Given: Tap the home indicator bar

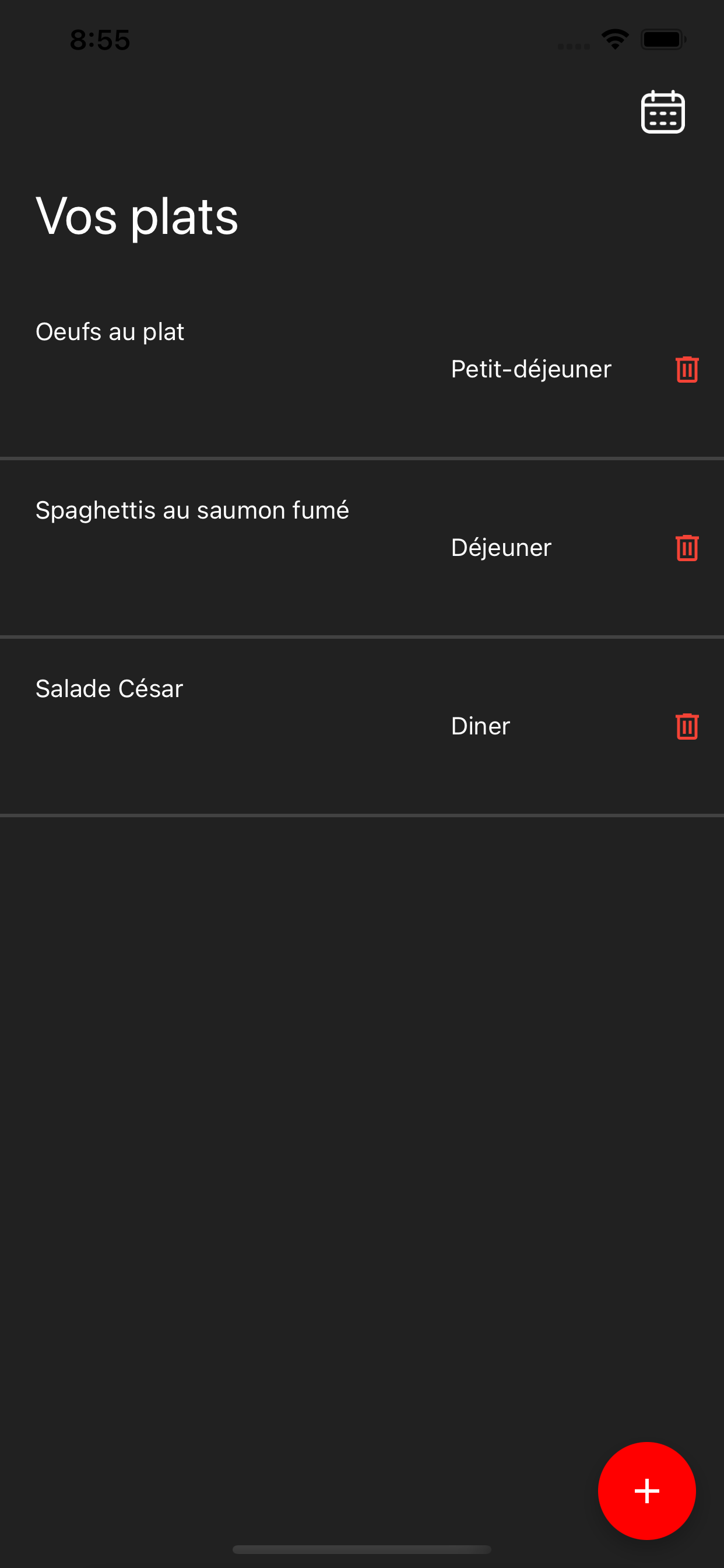Looking at the screenshot, I should [x=362, y=1549].
